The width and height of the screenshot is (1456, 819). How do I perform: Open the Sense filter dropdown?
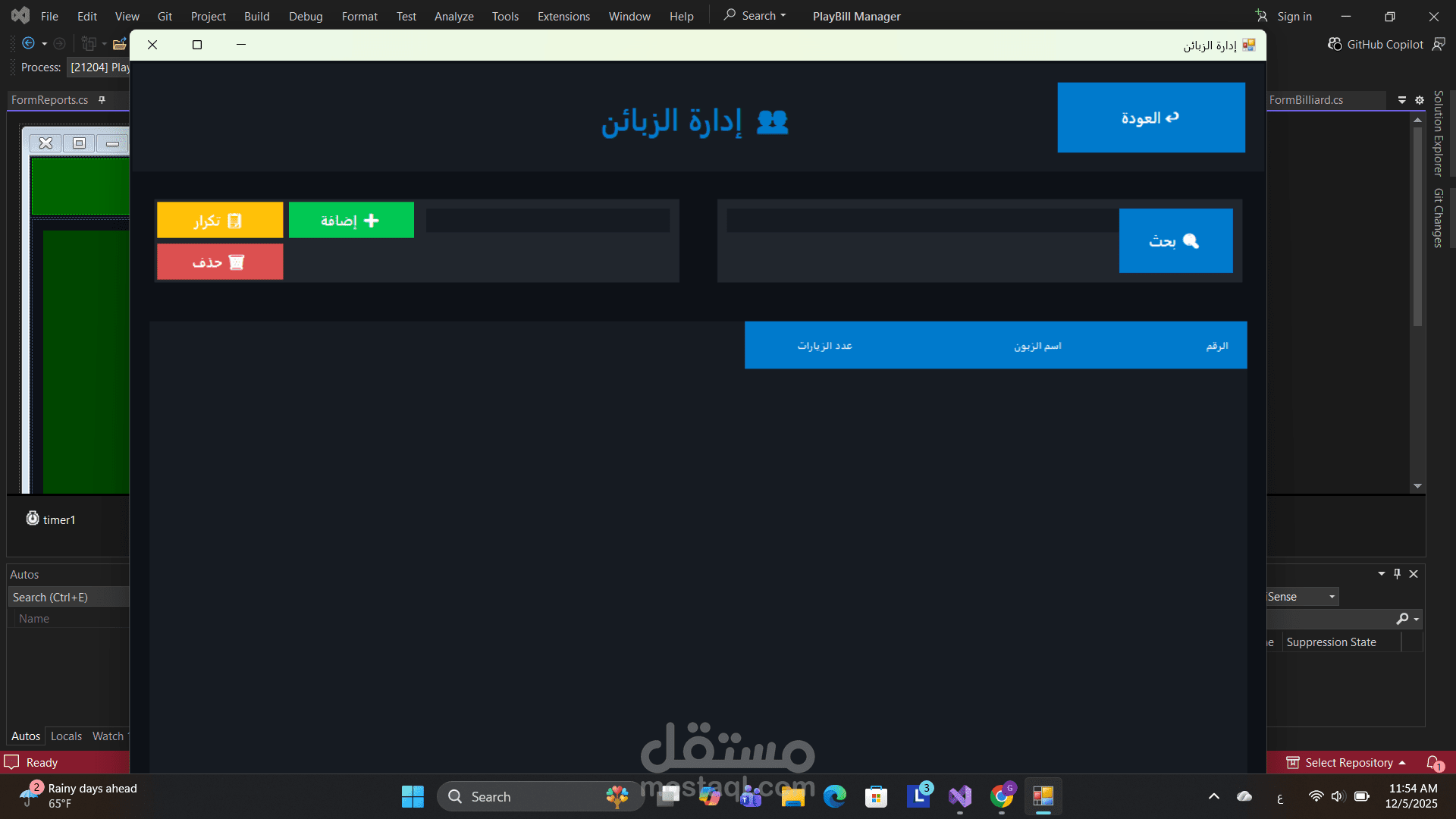[x=1332, y=597]
